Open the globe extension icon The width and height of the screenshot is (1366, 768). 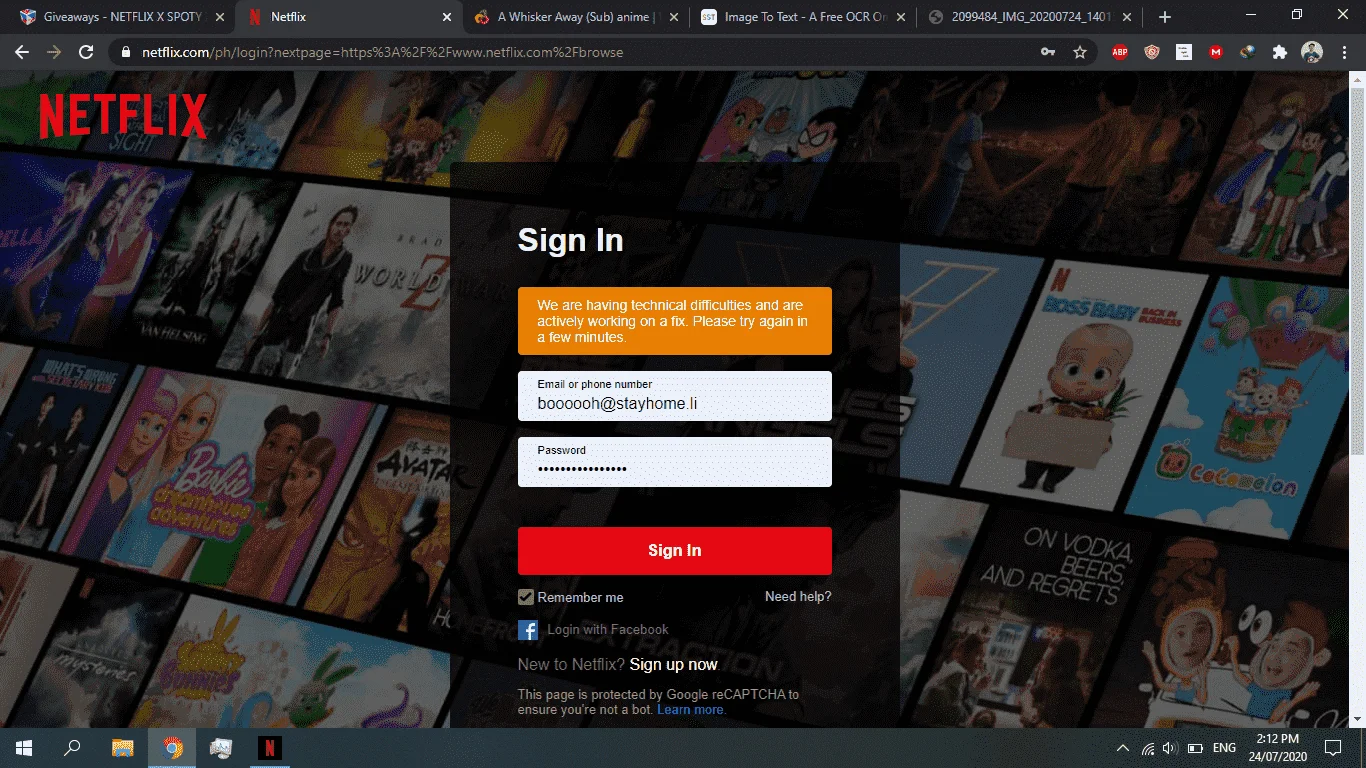tap(1248, 52)
